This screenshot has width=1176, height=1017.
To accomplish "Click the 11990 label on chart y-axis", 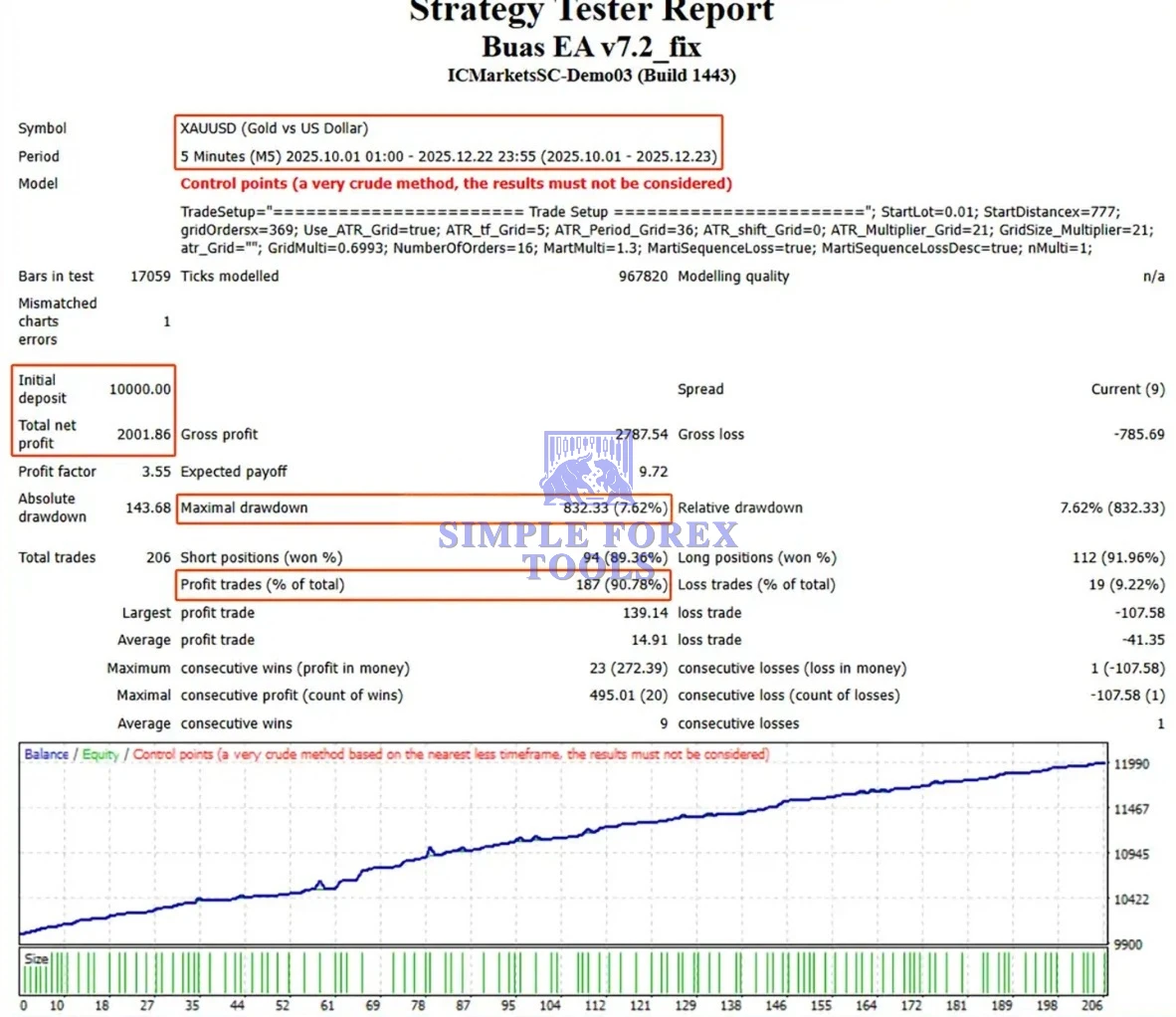I will 1131,764.
